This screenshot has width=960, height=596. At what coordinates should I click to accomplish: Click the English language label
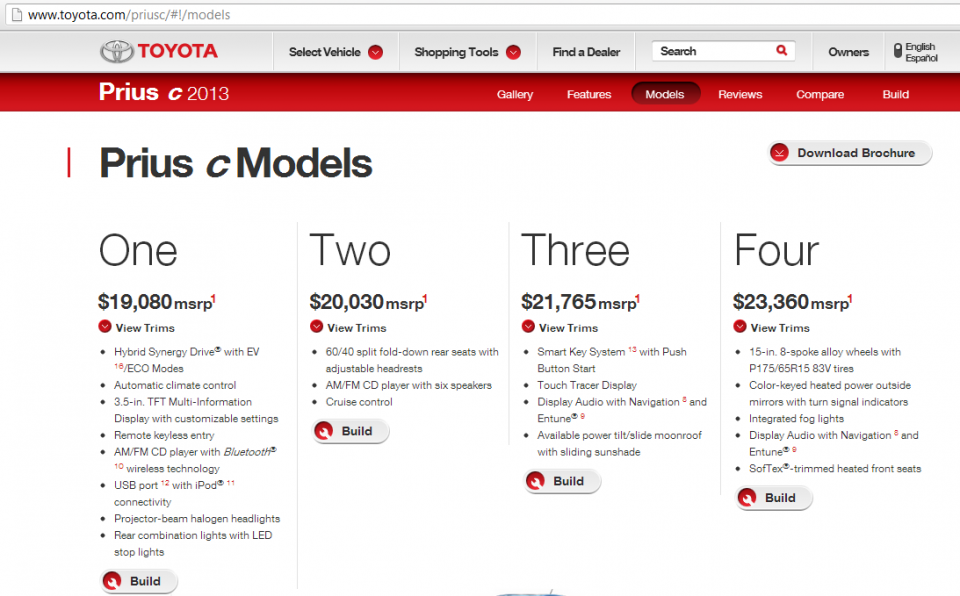pos(920,47)
